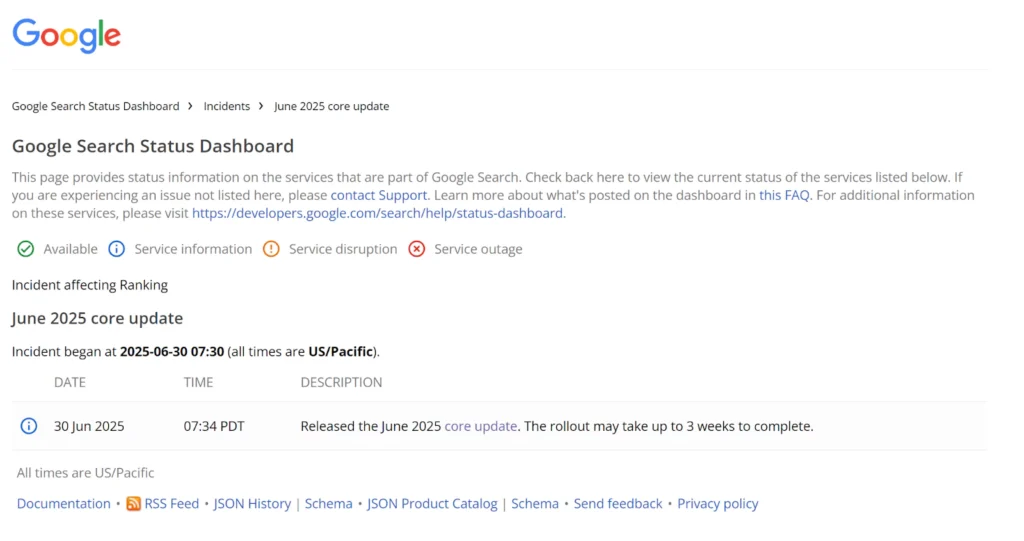The height and width of the screenshot is (541, 1024).
Task: Click the blue Service information legend icon
Action: pyautogui.click(x=116, y=249)
